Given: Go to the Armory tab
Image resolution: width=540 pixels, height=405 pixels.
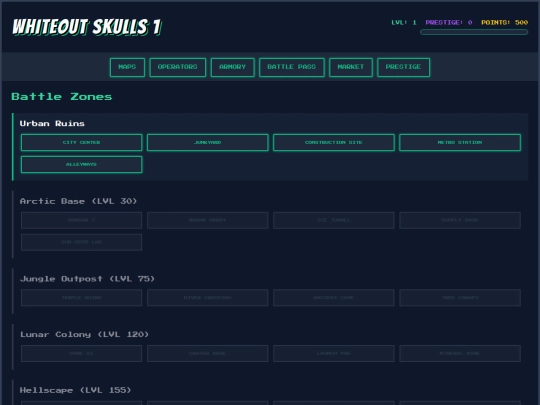Looking at the screenshot, I should tap(232, 67).
